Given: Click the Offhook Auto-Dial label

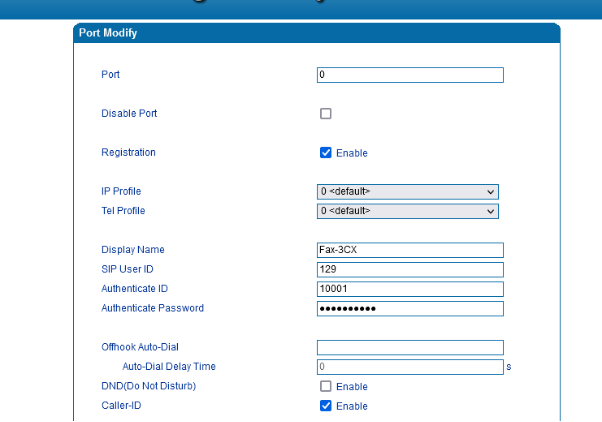Looking at the screenshot, I should (x=140, y=347).
